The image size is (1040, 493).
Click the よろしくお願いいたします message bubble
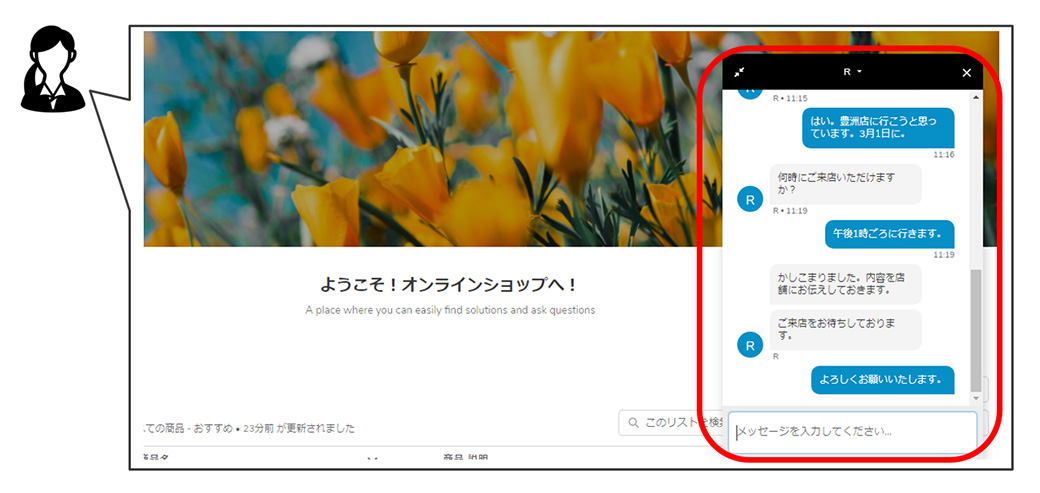tap(881, 379)
